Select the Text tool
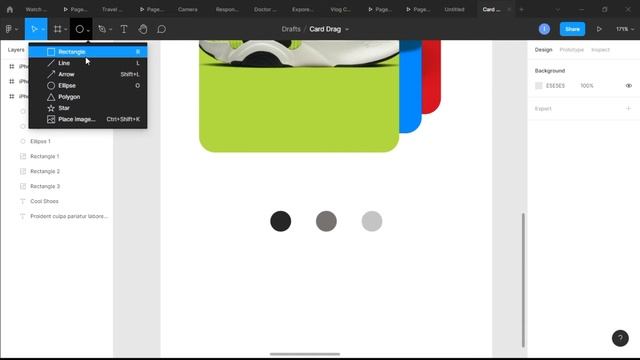The height and width of the screenshot is (360, 640). (124, 29)
